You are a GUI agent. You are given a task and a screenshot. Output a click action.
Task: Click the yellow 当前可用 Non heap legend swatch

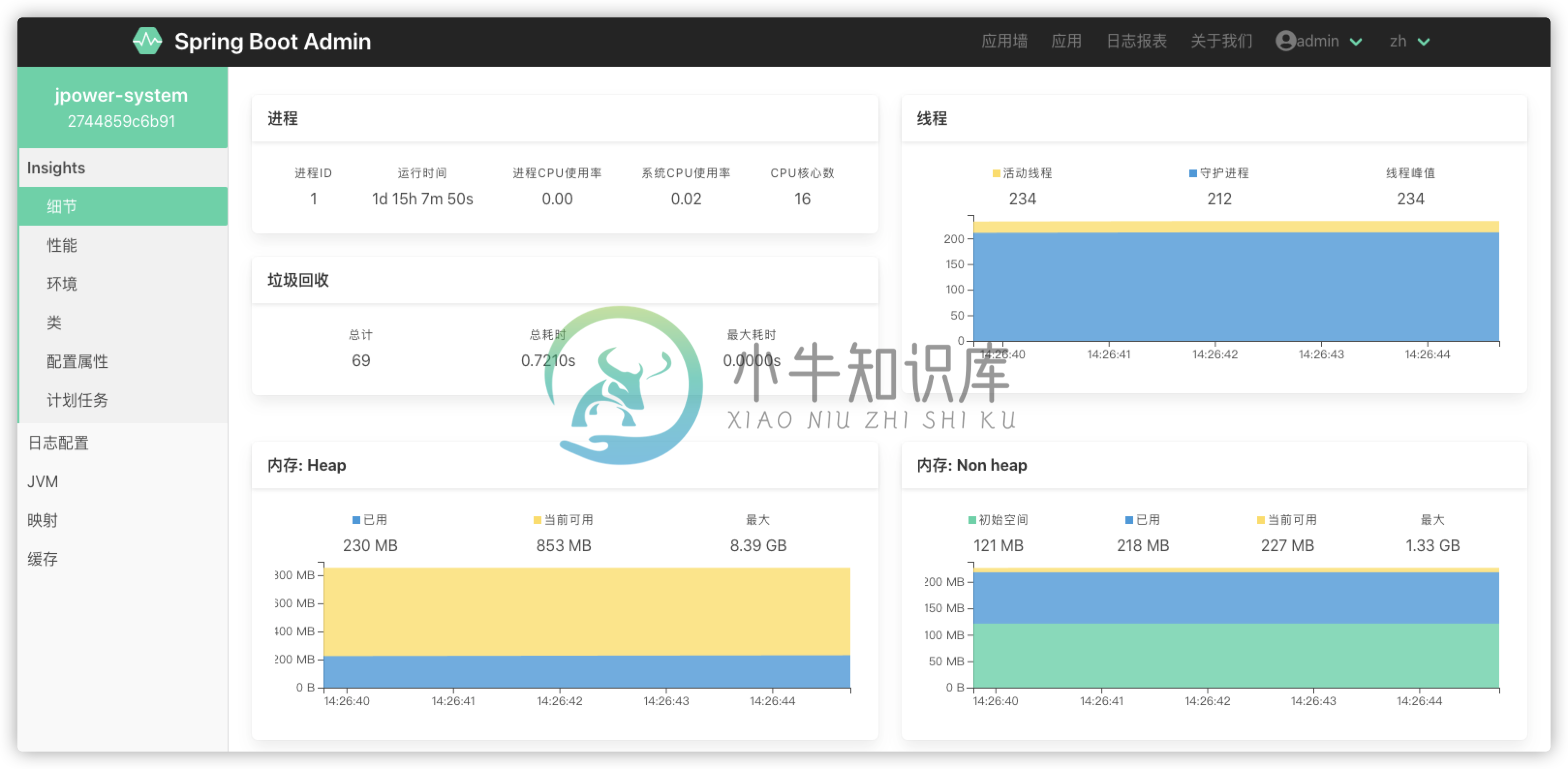(1261, 520)
